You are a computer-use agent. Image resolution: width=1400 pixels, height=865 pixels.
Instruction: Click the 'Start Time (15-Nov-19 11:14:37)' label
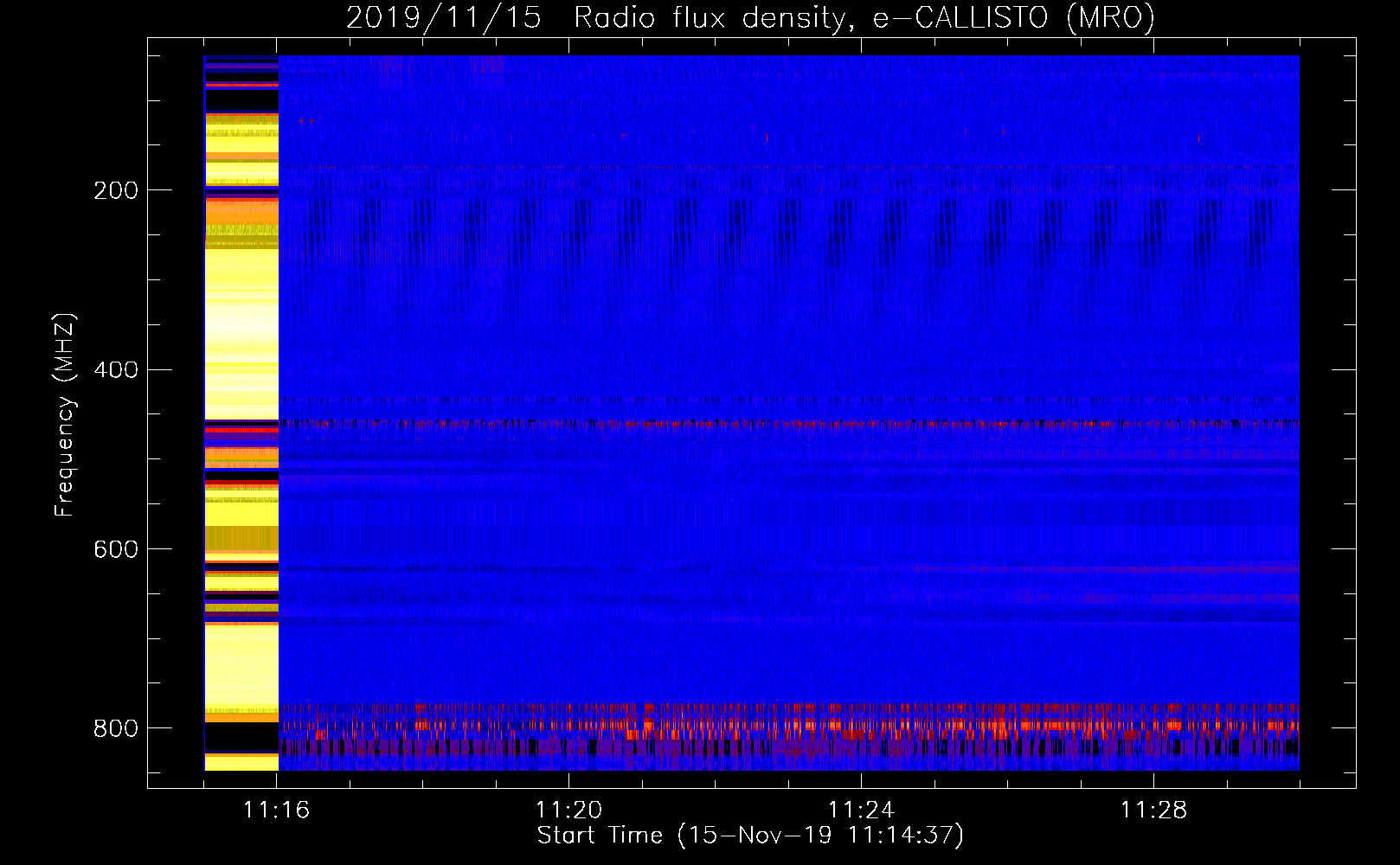click(x=750, y=836)
